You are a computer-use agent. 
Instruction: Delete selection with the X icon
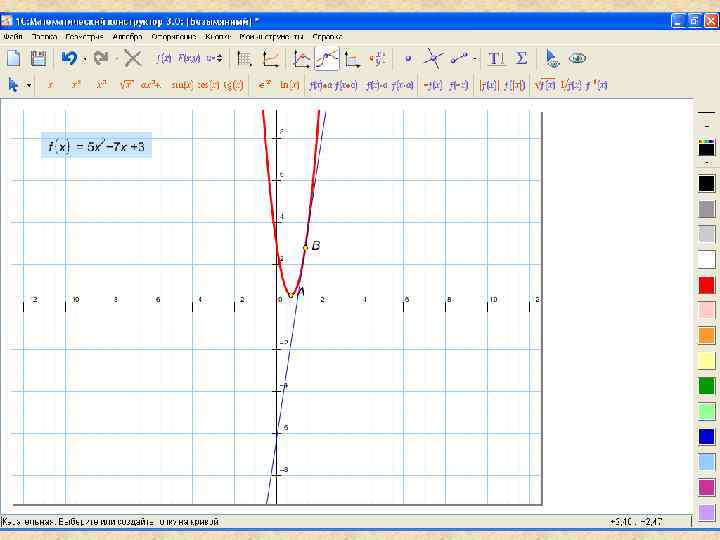click(133, 58)
